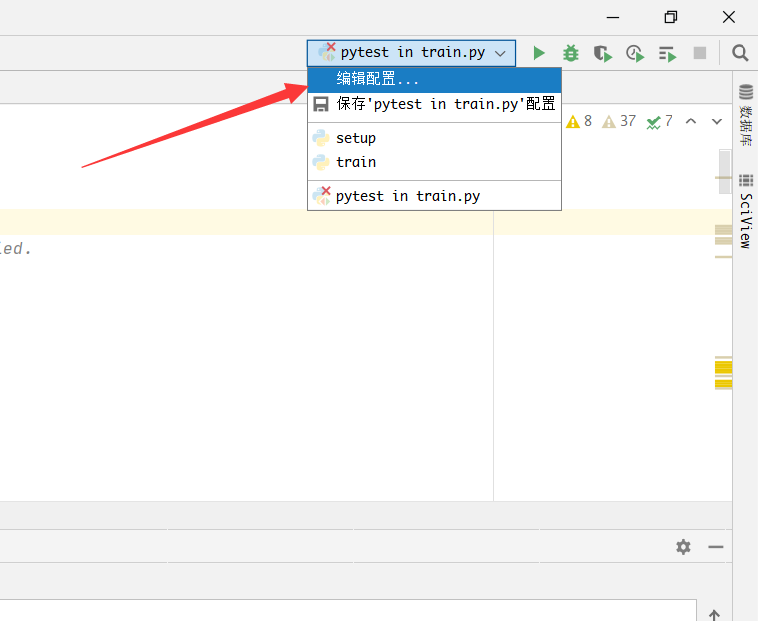Click the 37 weak warnings indicator
Screen dimensions: 758x621
(x=619, y=121)
